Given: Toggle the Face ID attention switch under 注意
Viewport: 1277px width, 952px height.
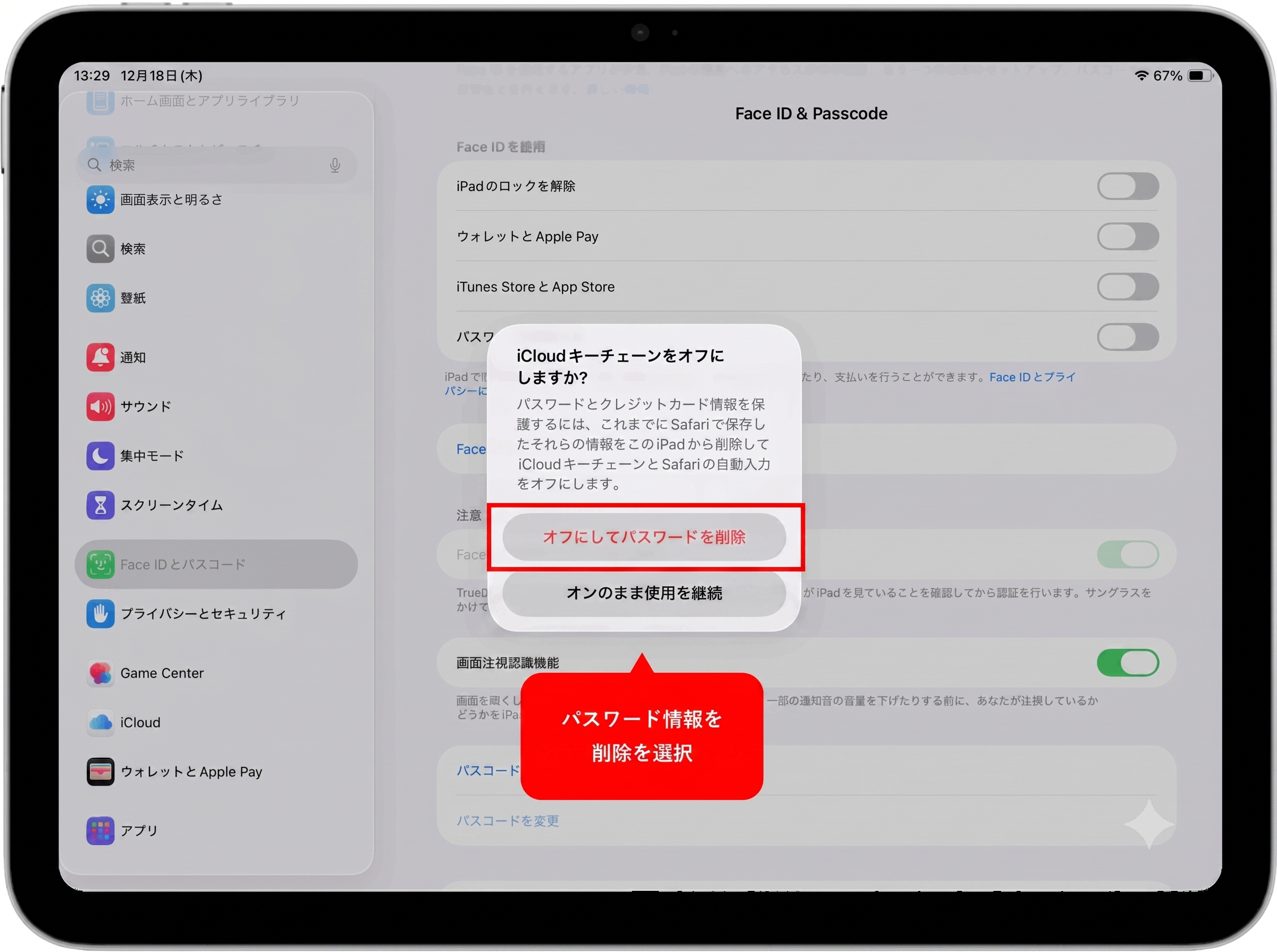Looking at the screenshot, I should tap(1127, 554).
